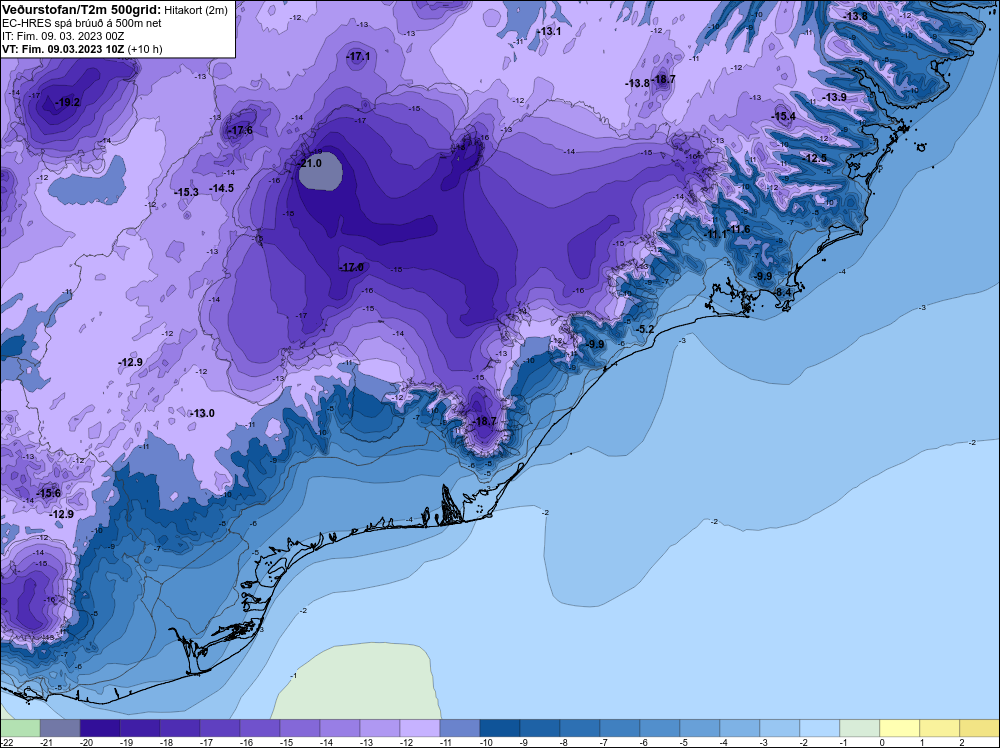Image resolution: width=1000 pixels, height=748 pixels.
Task: Click the -17.1 temperature value
Action: pos(358,57)
